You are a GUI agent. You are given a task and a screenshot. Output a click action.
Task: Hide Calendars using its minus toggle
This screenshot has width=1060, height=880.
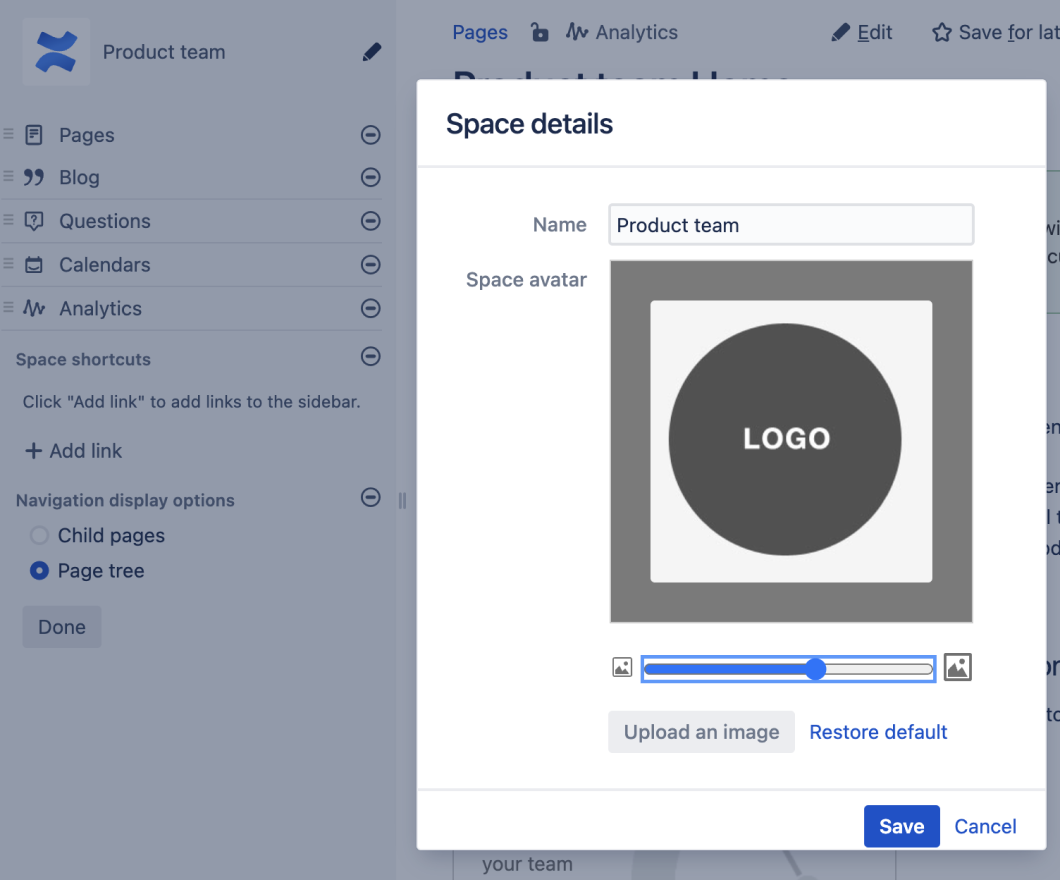point(371,265)
